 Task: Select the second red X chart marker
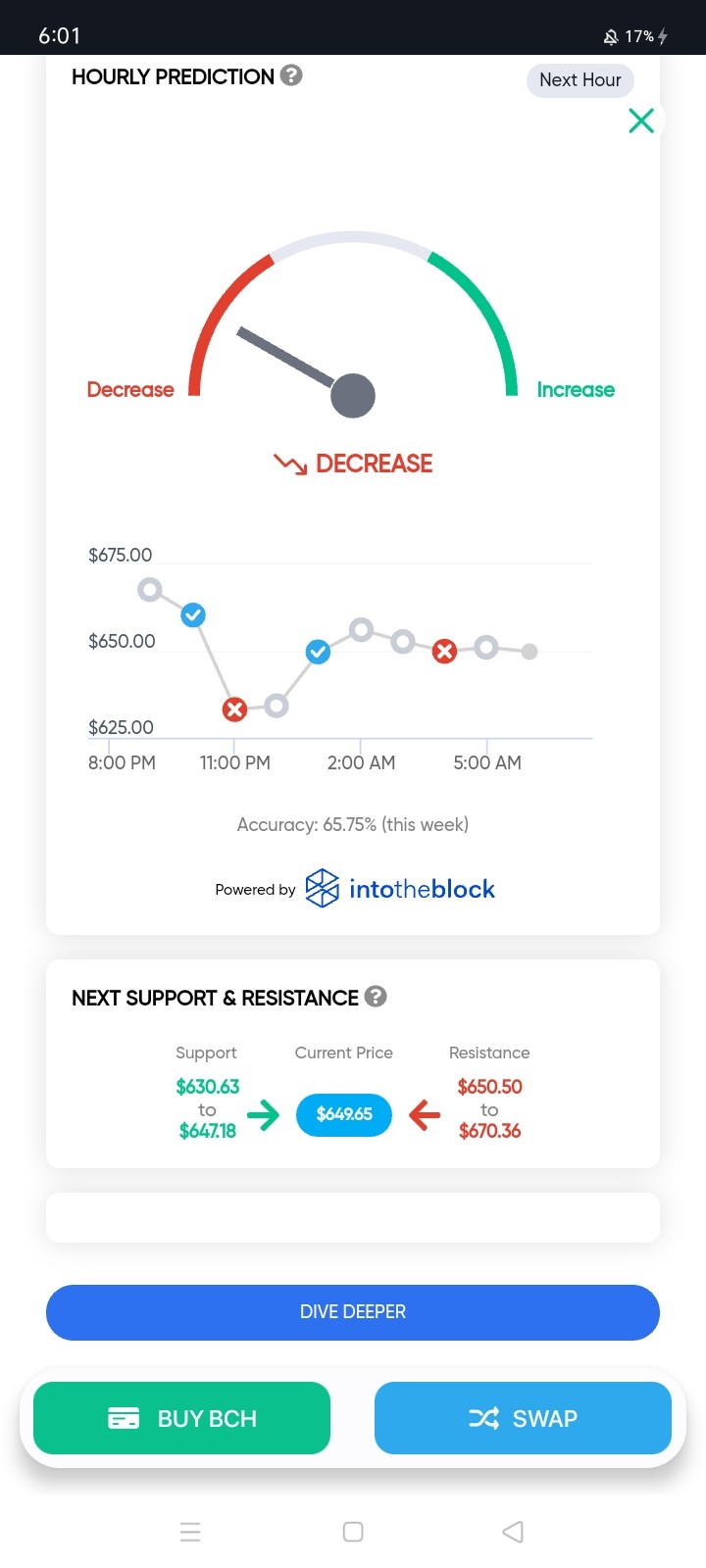(445, 652)
